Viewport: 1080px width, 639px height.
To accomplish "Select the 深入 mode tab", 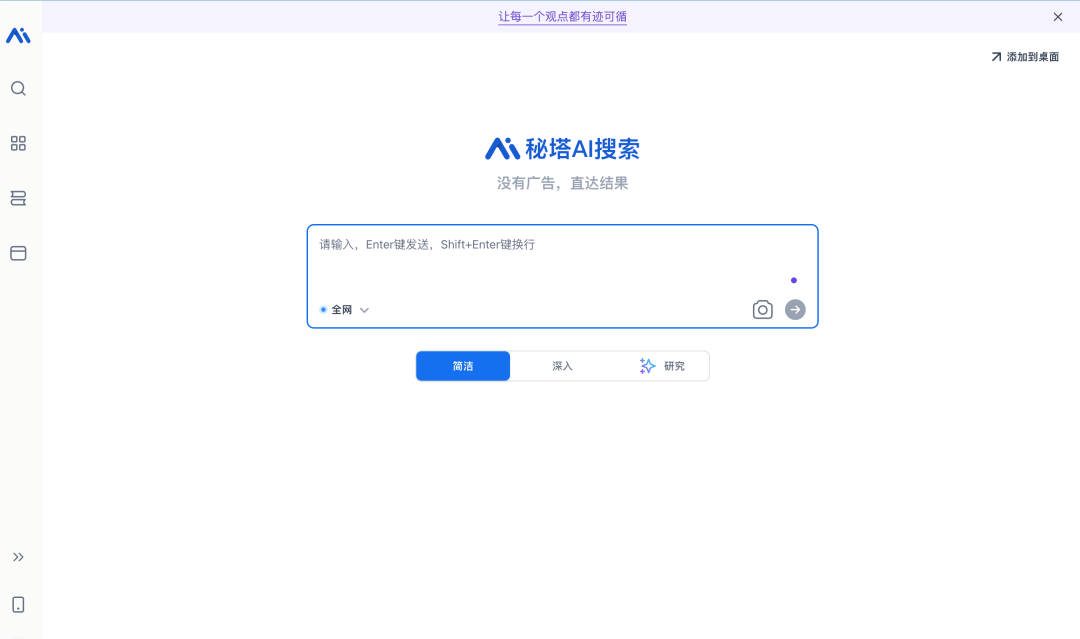I will click(562, 366).
